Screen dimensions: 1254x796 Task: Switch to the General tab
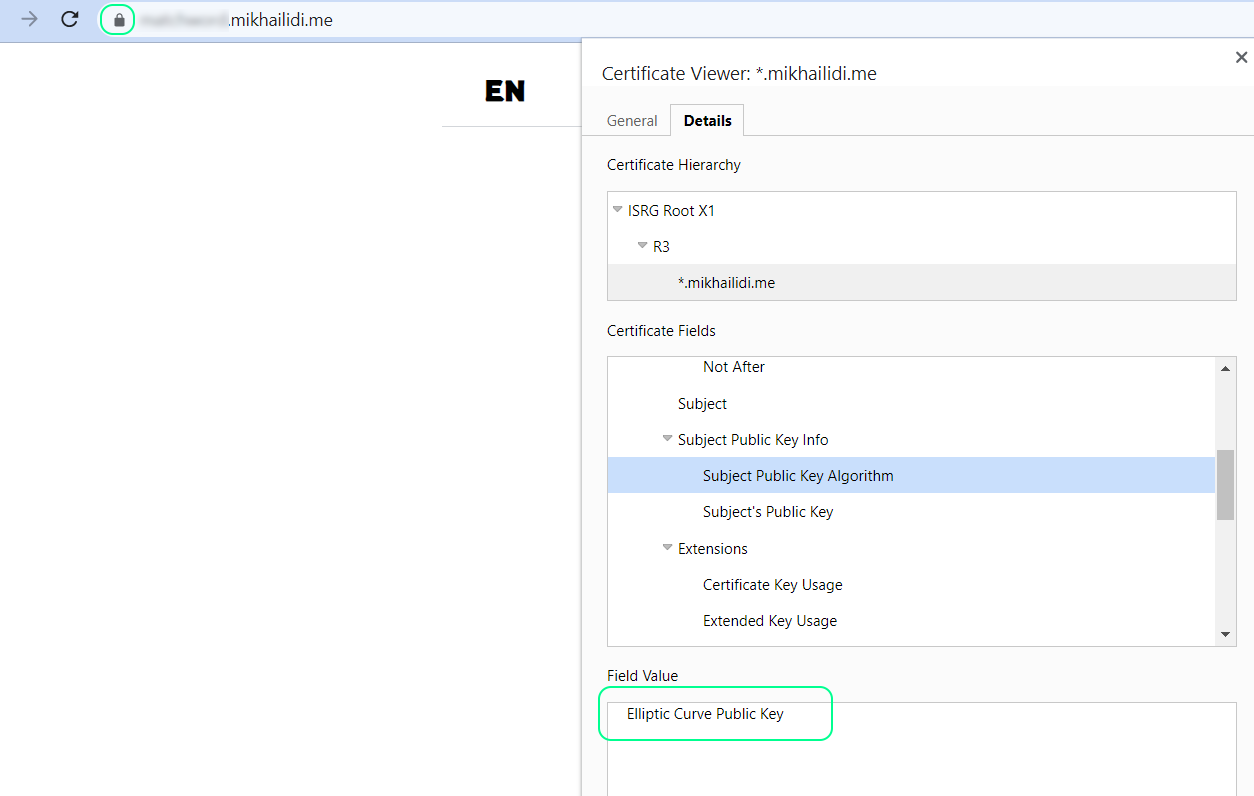632,121
